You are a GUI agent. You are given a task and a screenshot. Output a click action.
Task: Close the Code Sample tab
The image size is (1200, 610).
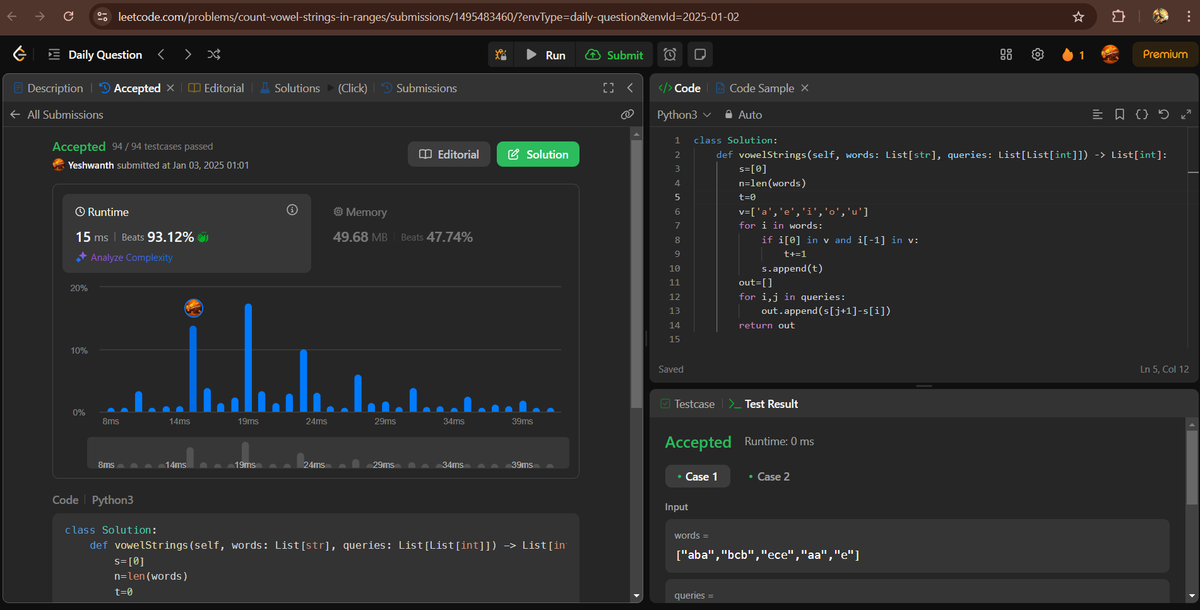[805, 88]
